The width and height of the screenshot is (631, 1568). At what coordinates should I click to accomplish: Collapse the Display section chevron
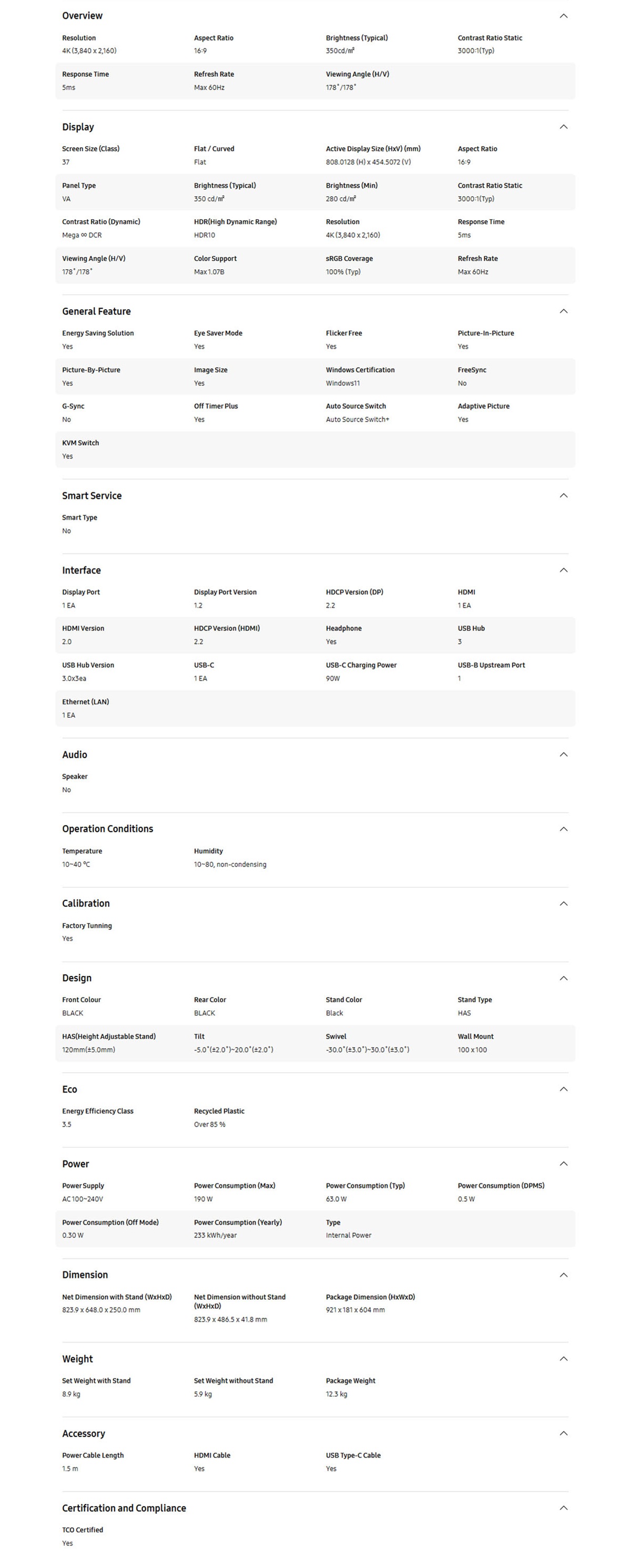tap(564, 127)
